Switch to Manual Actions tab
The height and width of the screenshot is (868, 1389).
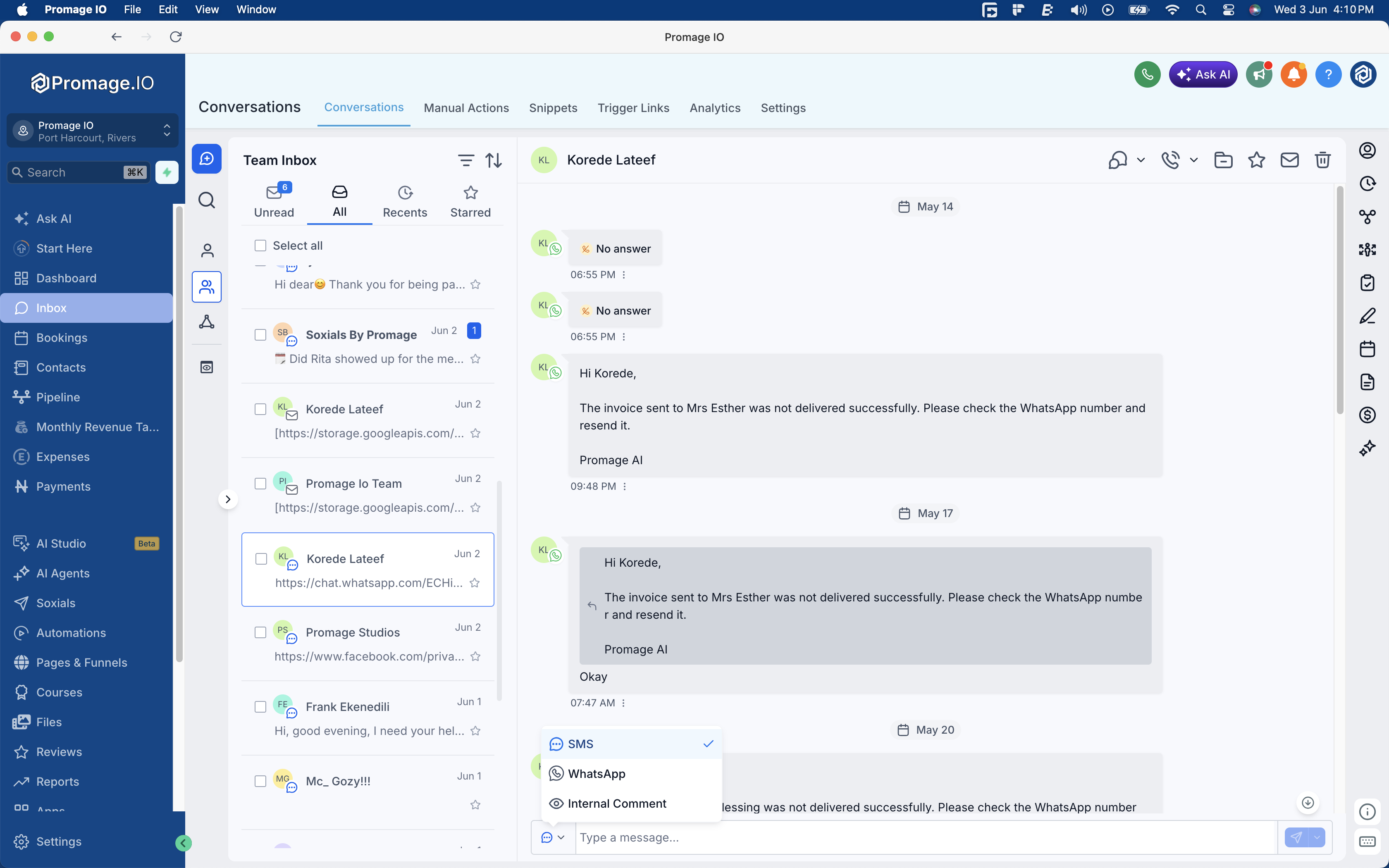(x=466, y=108)
